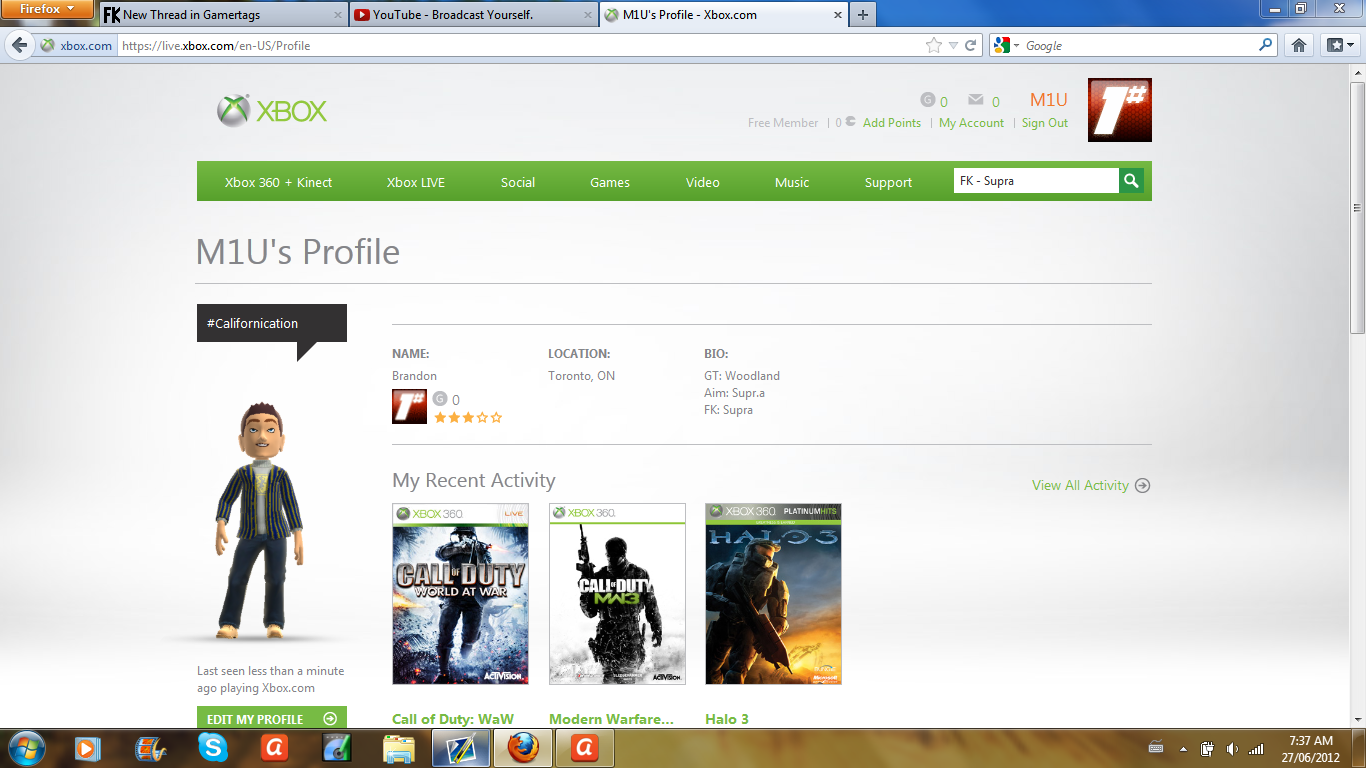Screen dimensions: 1366x768
Task: Click the 'Free Member' text
Action: pos(783,123)
